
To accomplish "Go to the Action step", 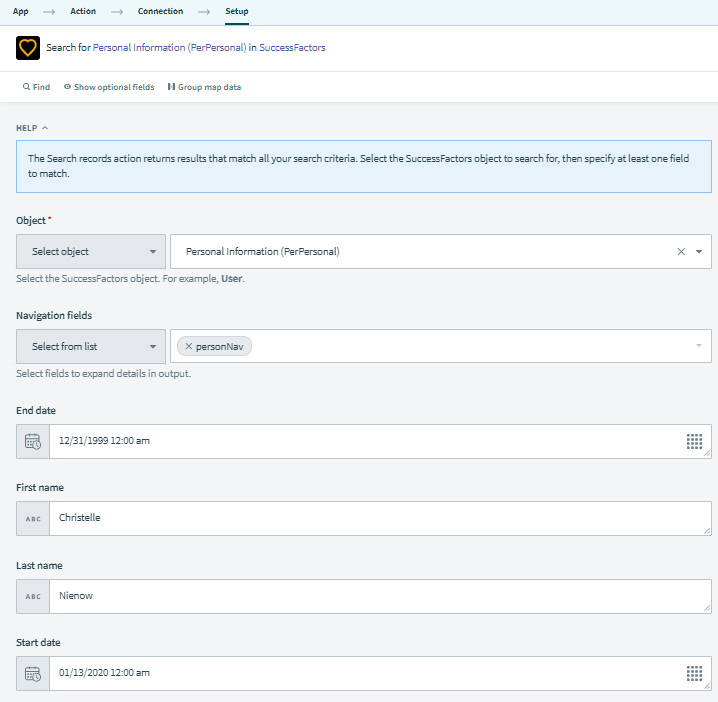I will tap(83, 11).
